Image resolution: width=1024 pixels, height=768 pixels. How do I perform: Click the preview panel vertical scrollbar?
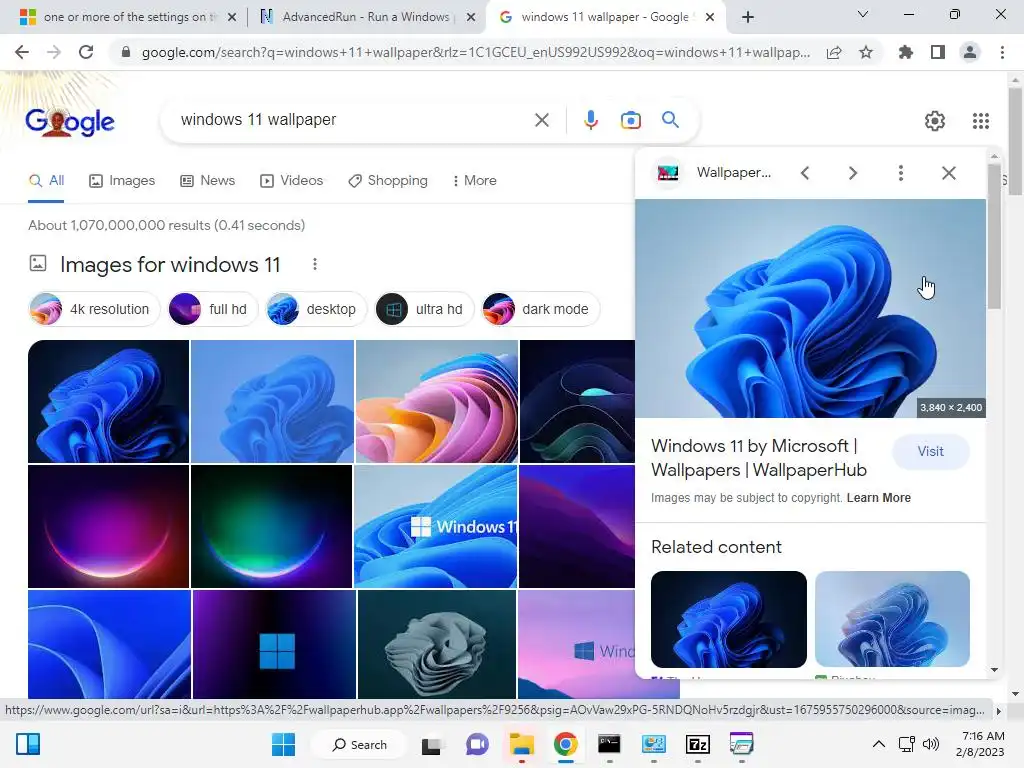pos(994,236)
